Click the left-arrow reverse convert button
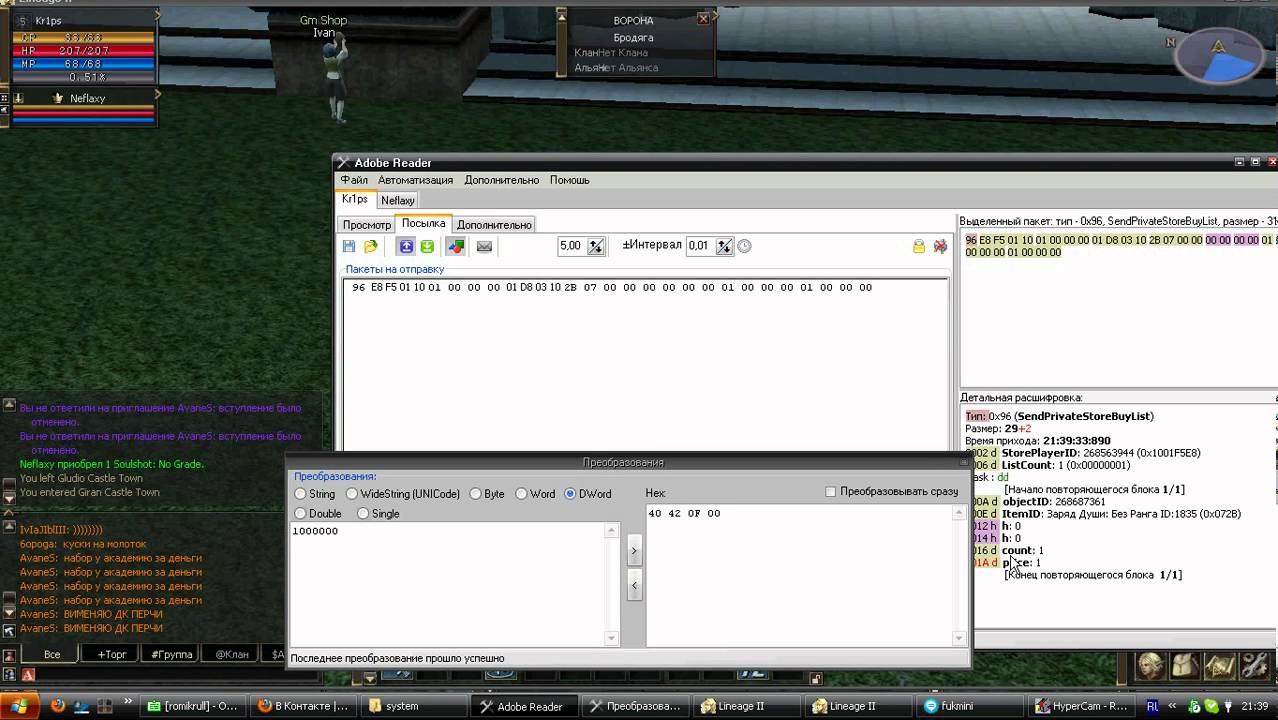 click(633, 585)
